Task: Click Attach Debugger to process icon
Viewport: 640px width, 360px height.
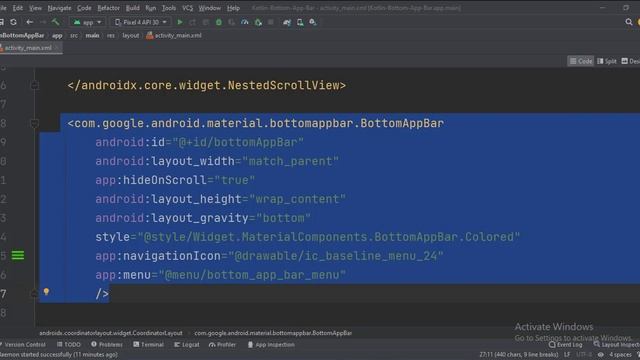Action: pos(258,22)
